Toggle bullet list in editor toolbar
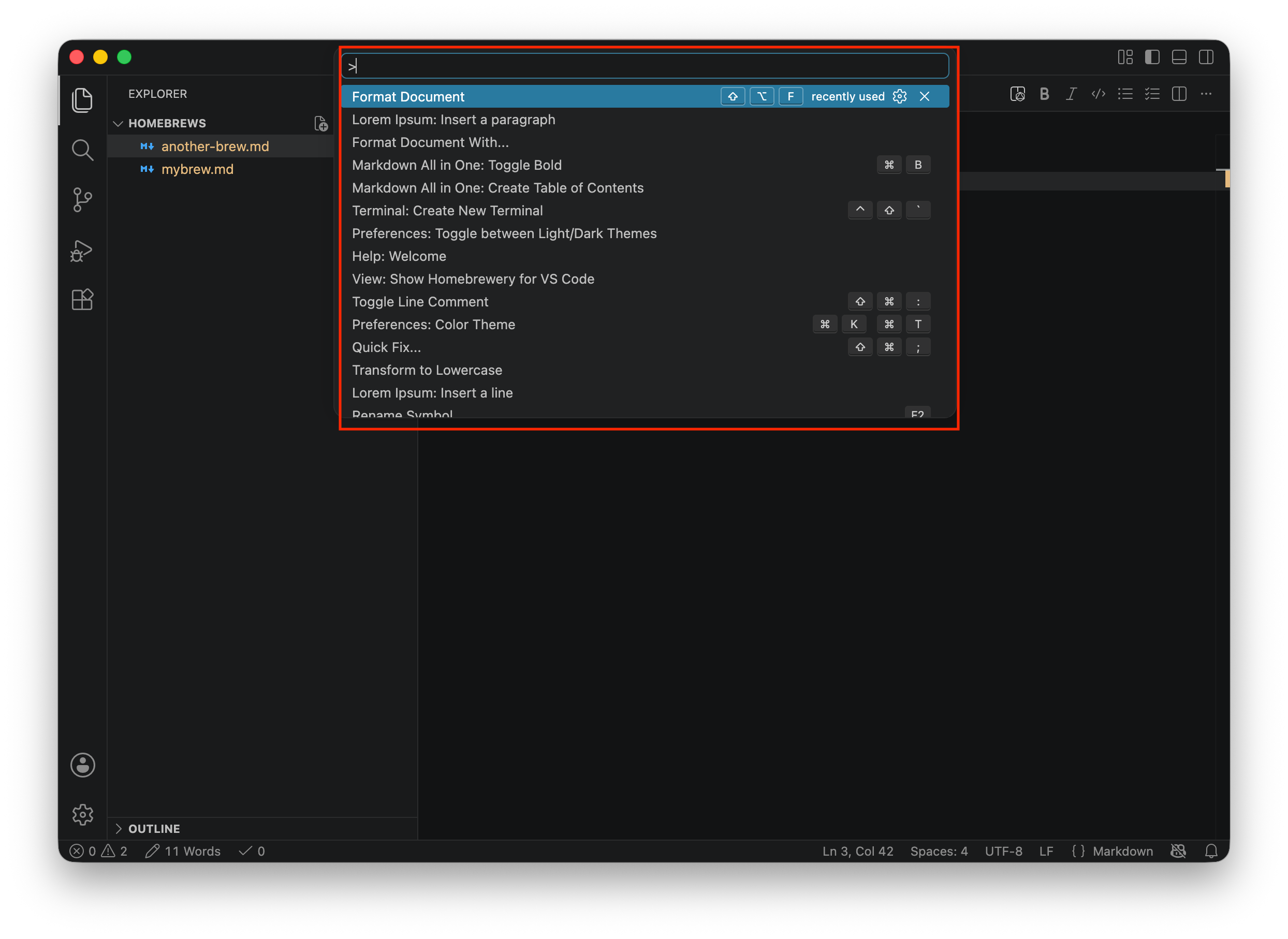1288x939 pixels. click(1125, 94)
